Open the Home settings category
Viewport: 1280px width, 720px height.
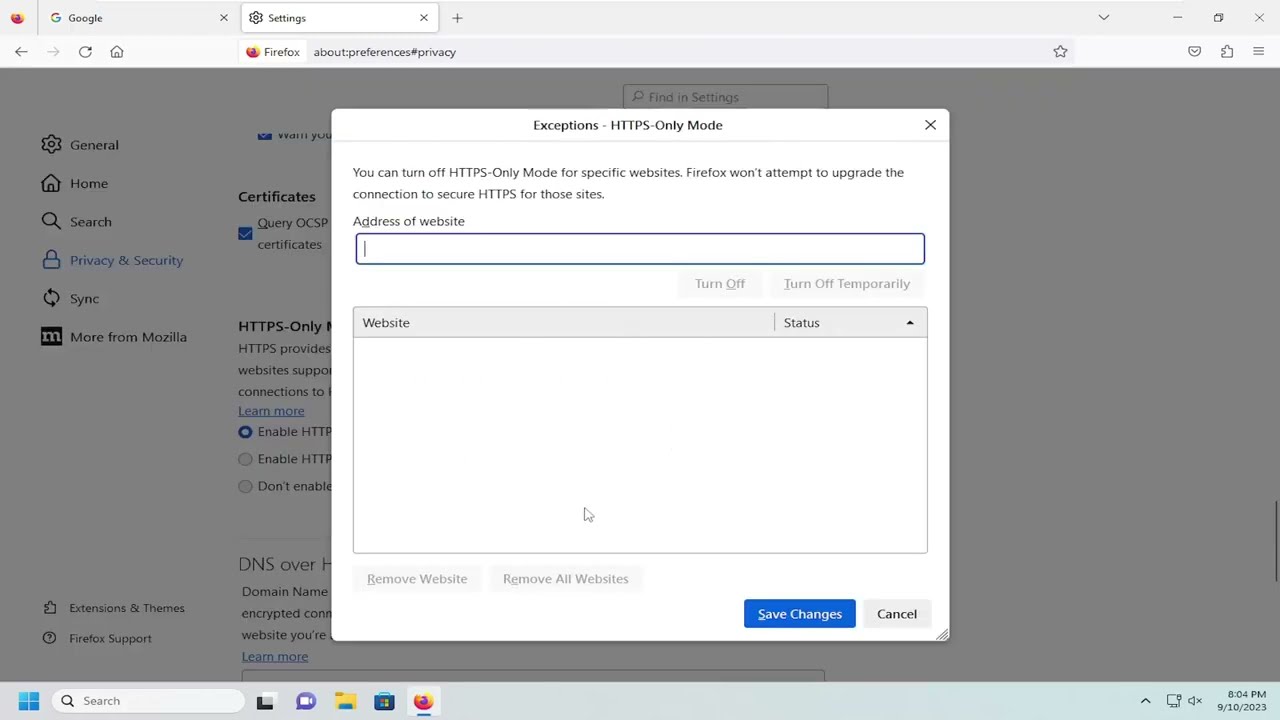point(74,184)
